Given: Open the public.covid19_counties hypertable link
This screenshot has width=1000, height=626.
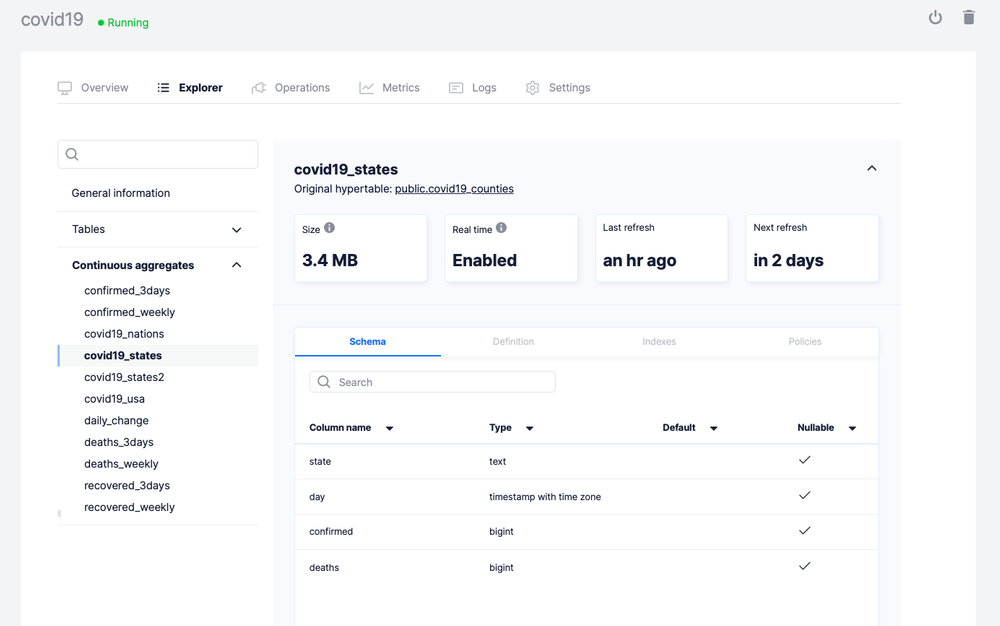Looking at the screenshot, I should (454, 189).
